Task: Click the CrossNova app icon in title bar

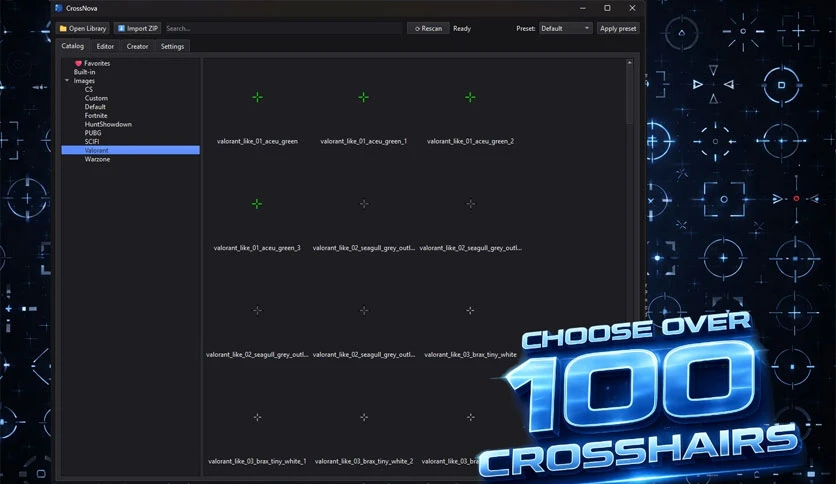Action: point(59,8)
